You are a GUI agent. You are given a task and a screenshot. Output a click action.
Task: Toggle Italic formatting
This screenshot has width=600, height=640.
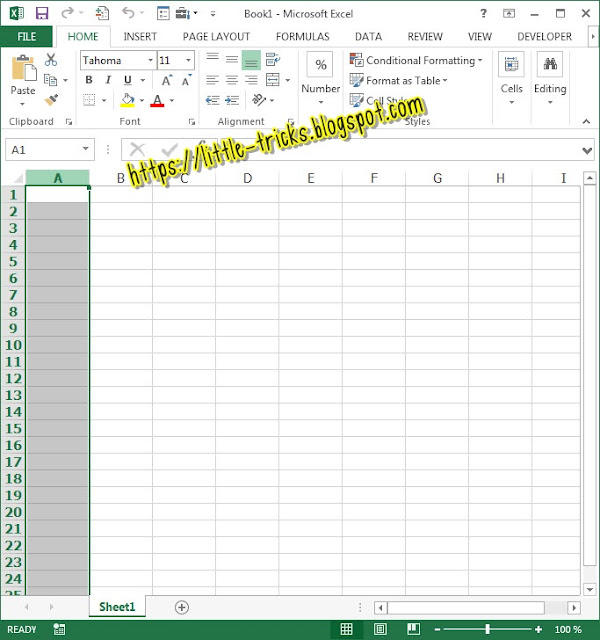coord(108,80)
